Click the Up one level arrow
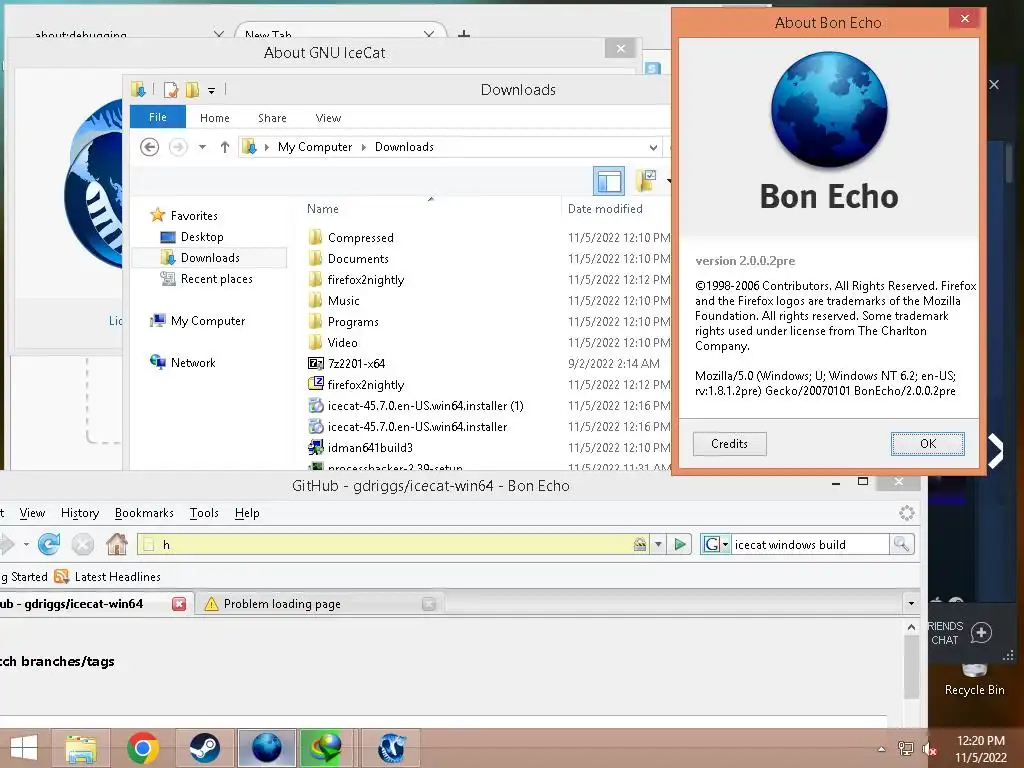This screenshot has width=1024, height=768. coord(225,147)
